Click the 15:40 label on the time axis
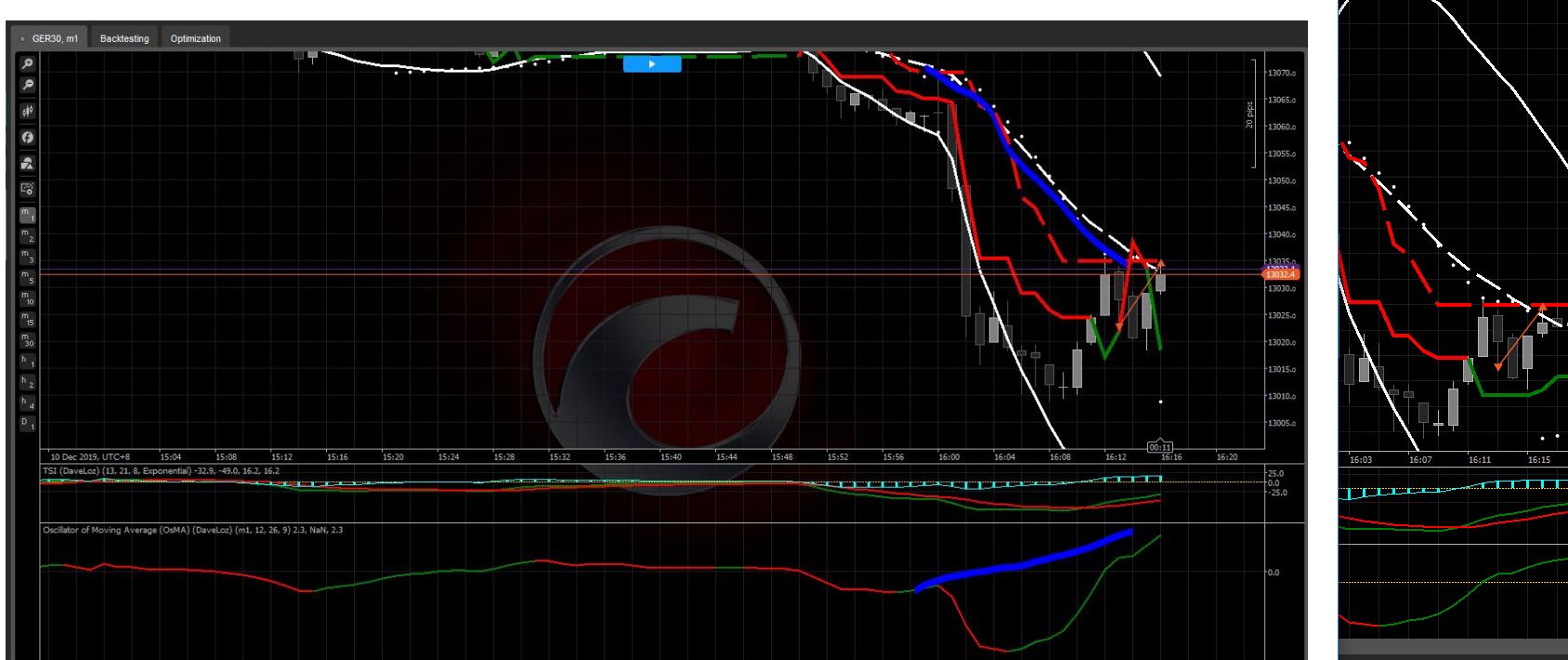 pyautogui.click(x=671, y=457)
